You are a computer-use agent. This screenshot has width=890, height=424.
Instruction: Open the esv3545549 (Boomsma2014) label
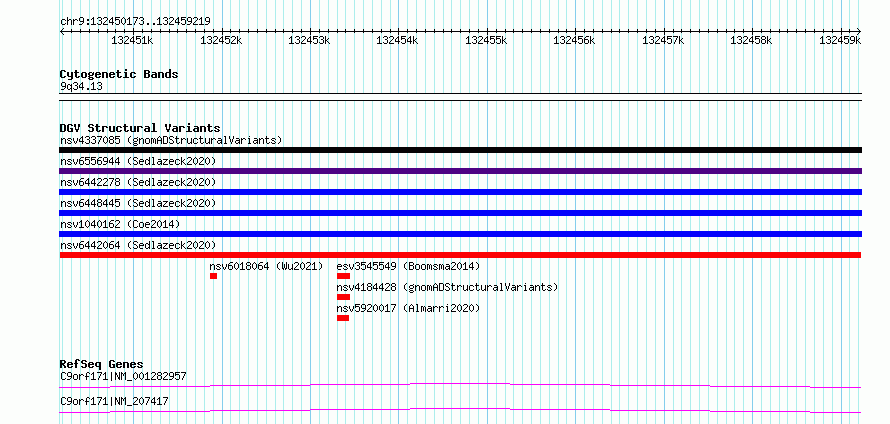pyautogui.click(x=408, y=266)
